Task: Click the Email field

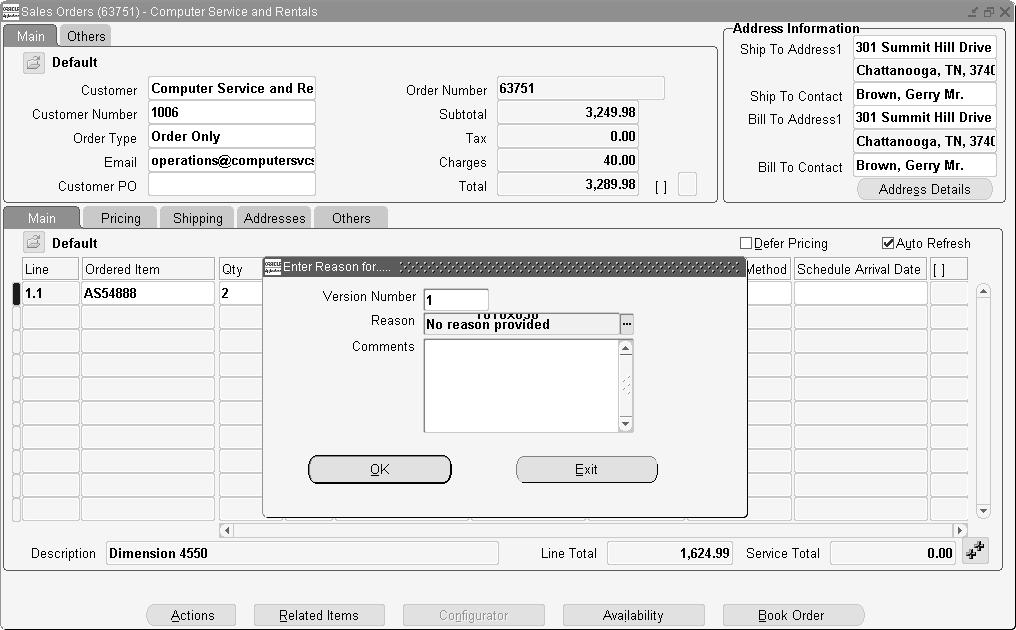Action: point(232,160)
